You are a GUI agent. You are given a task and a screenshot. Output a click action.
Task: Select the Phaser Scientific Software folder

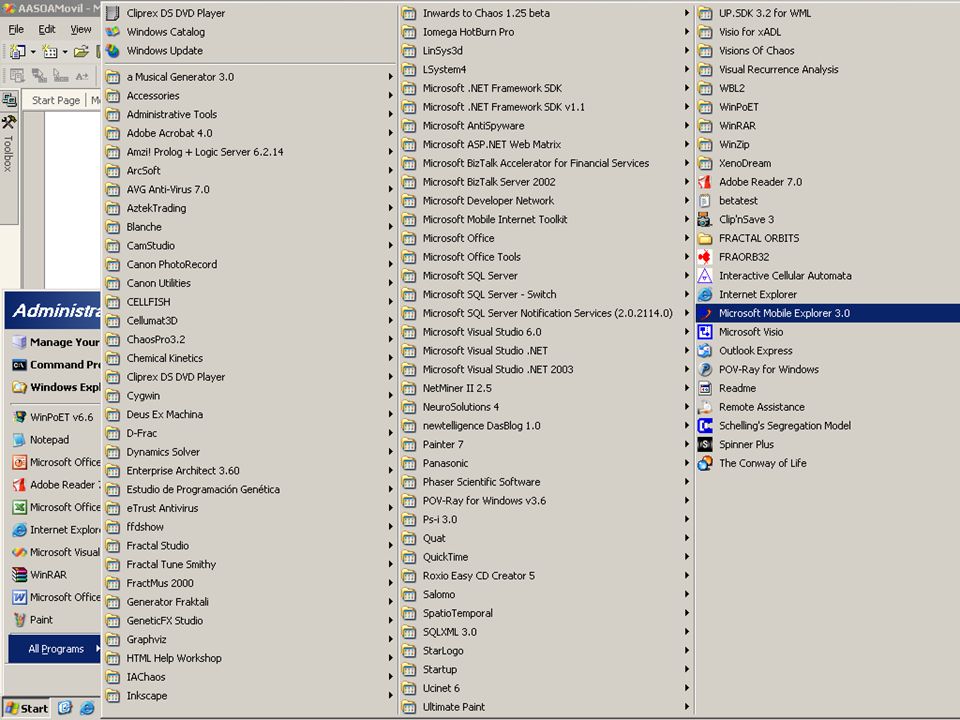[x=546, y=482]
